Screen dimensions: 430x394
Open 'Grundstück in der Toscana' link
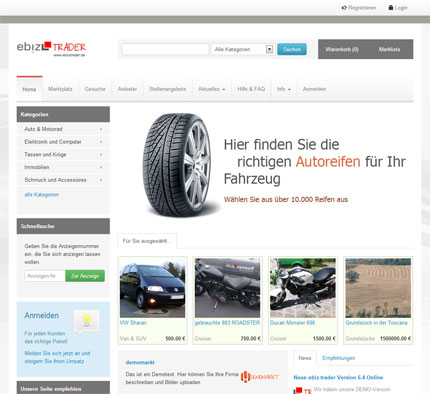376,323
